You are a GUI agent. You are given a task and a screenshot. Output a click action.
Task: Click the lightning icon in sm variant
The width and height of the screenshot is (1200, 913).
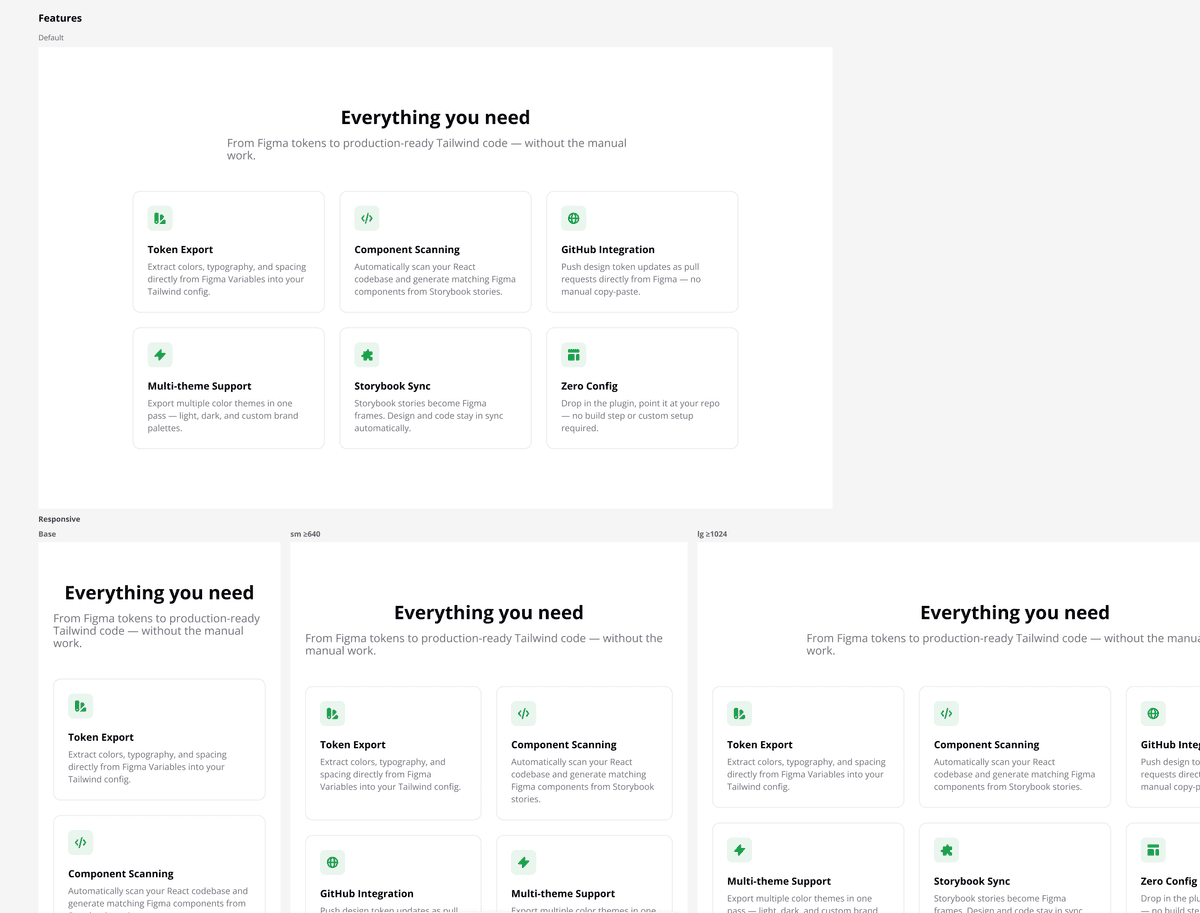click(x=523, y=862)
